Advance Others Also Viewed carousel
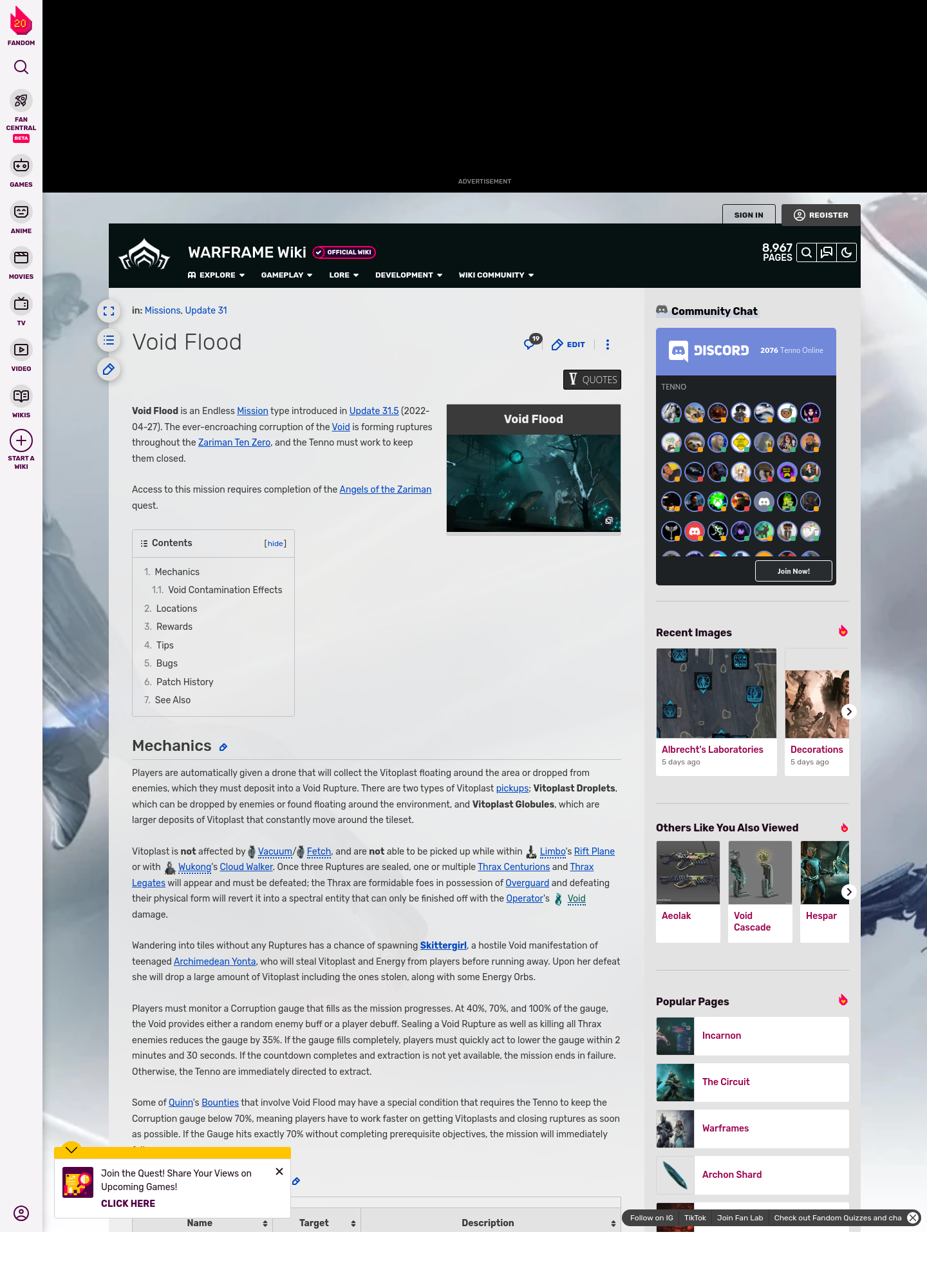 (848, 892)
